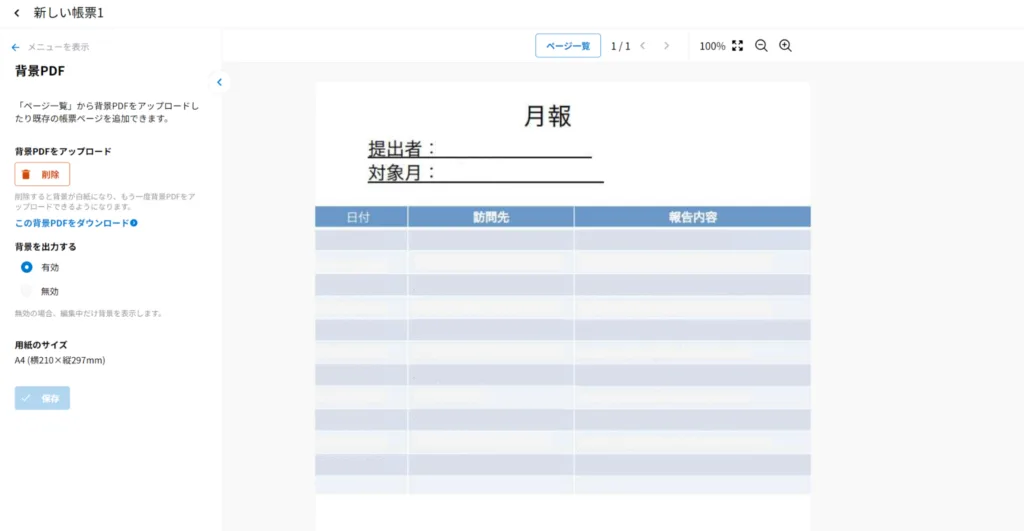Click the 訪問先 column header

point(491,217)
